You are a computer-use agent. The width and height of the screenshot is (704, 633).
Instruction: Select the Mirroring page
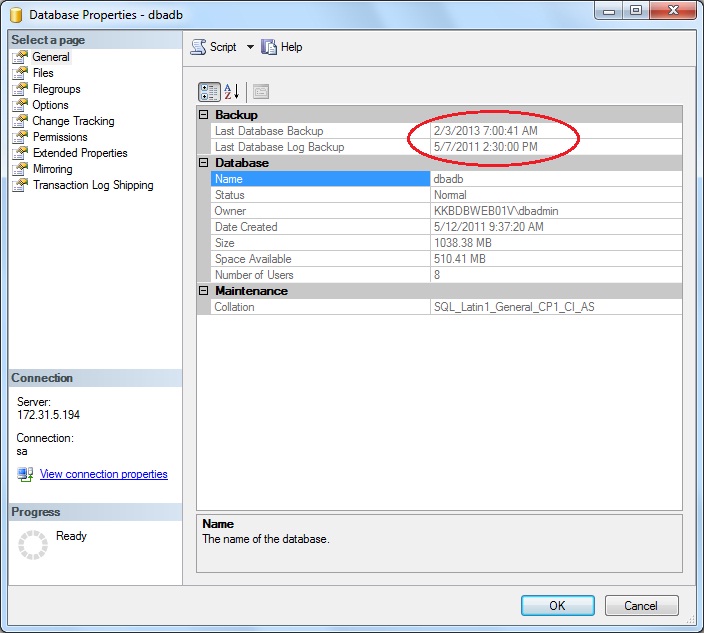point(53,169)
